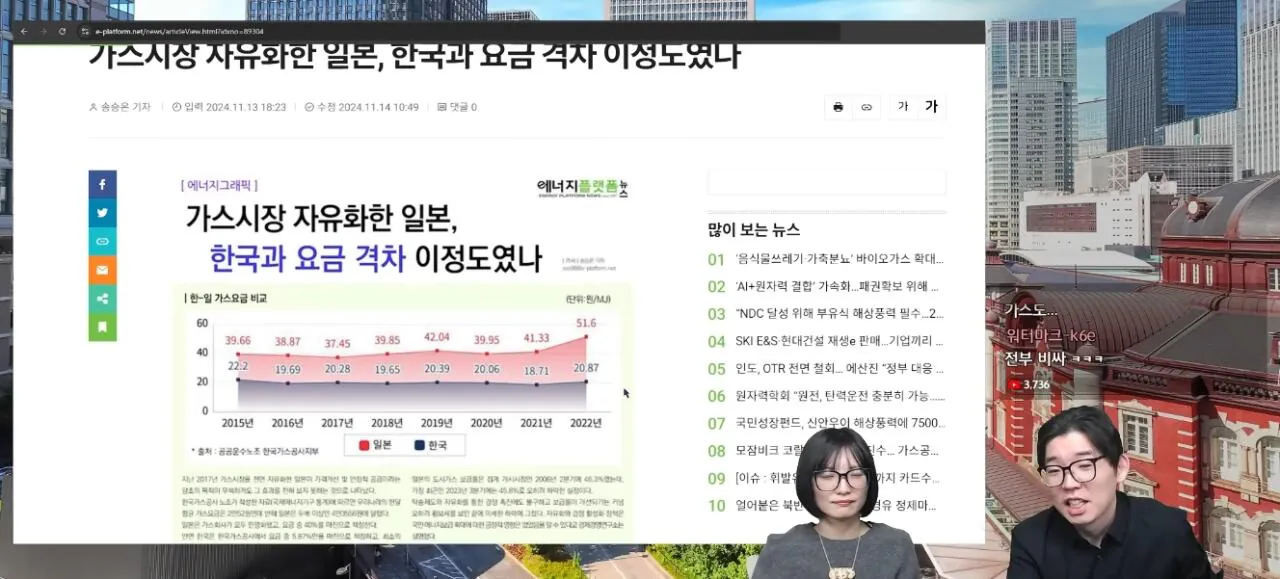This screenshot has width=1280, height=579.
Task: Open comments link 댓글 0
Action: (457, 107)
